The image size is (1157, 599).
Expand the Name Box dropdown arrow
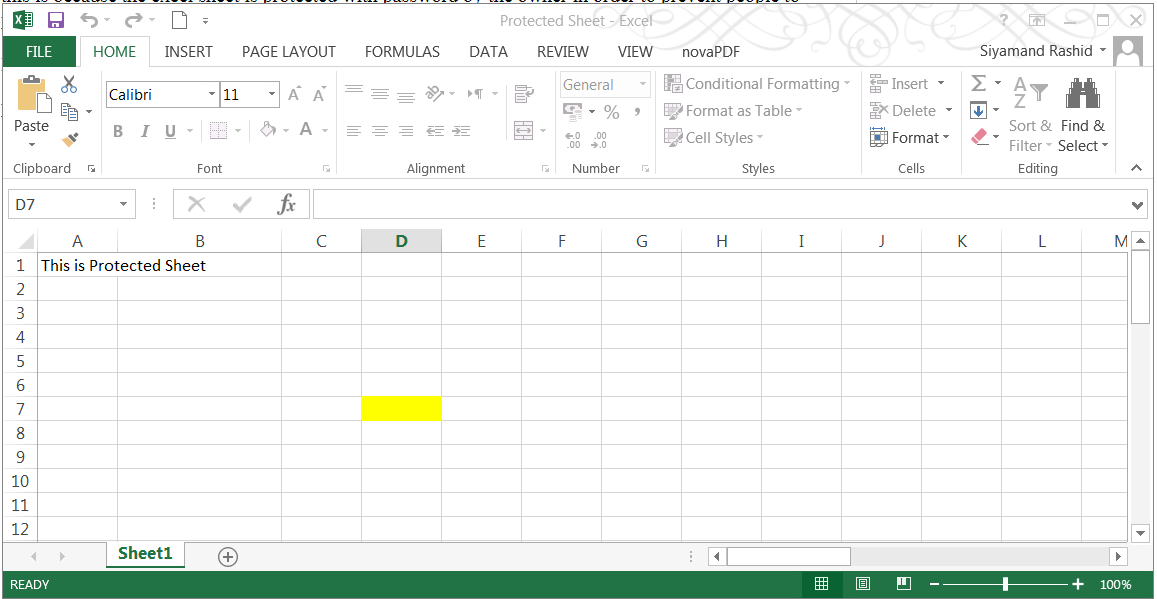pos(123,204)
